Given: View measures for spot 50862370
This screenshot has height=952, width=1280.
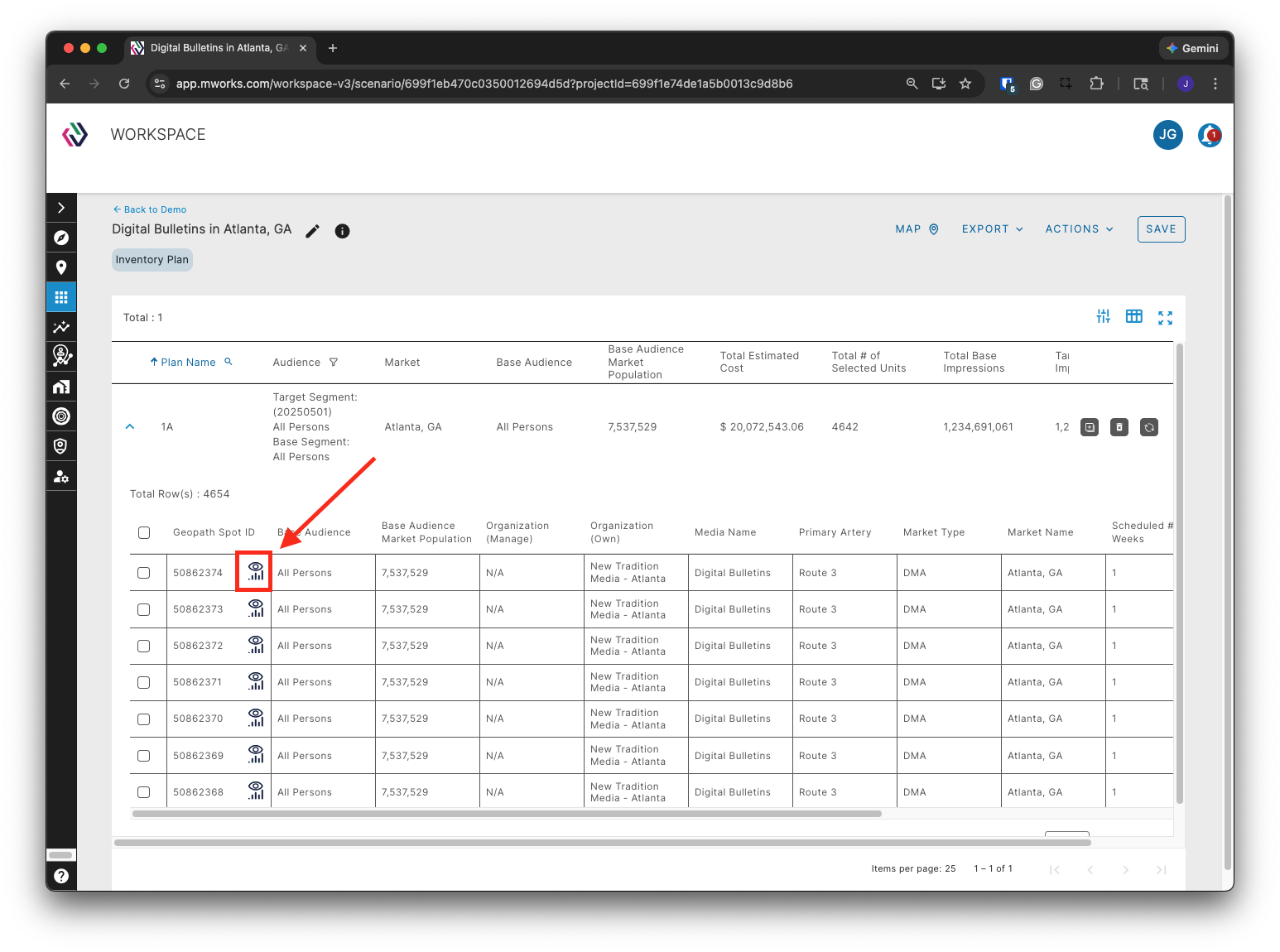Looking at the screenshot, I should coord(256,718).
